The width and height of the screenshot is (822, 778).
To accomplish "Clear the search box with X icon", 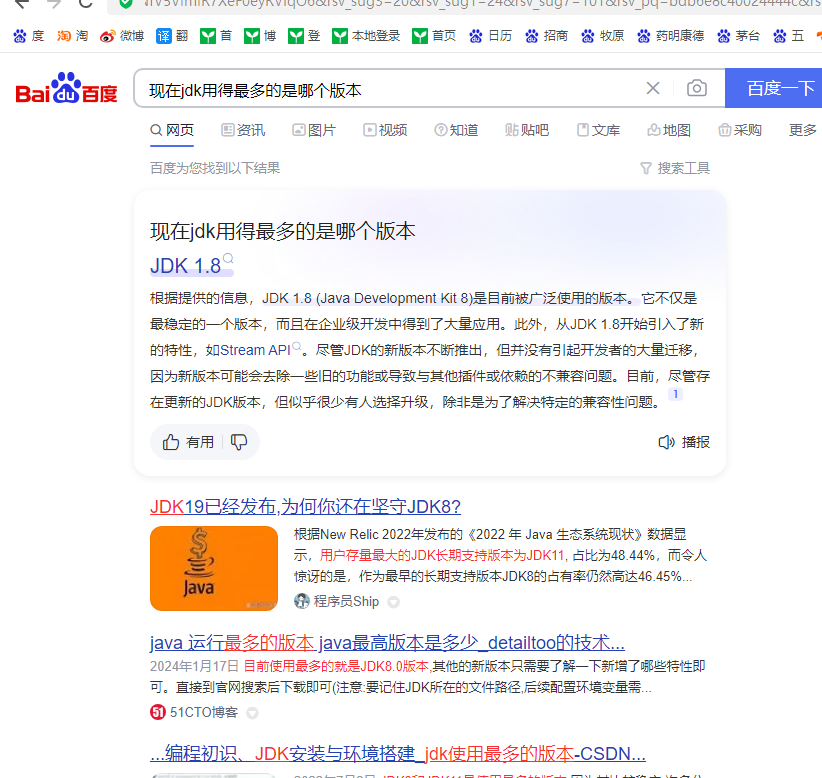I will coord(653,88).
